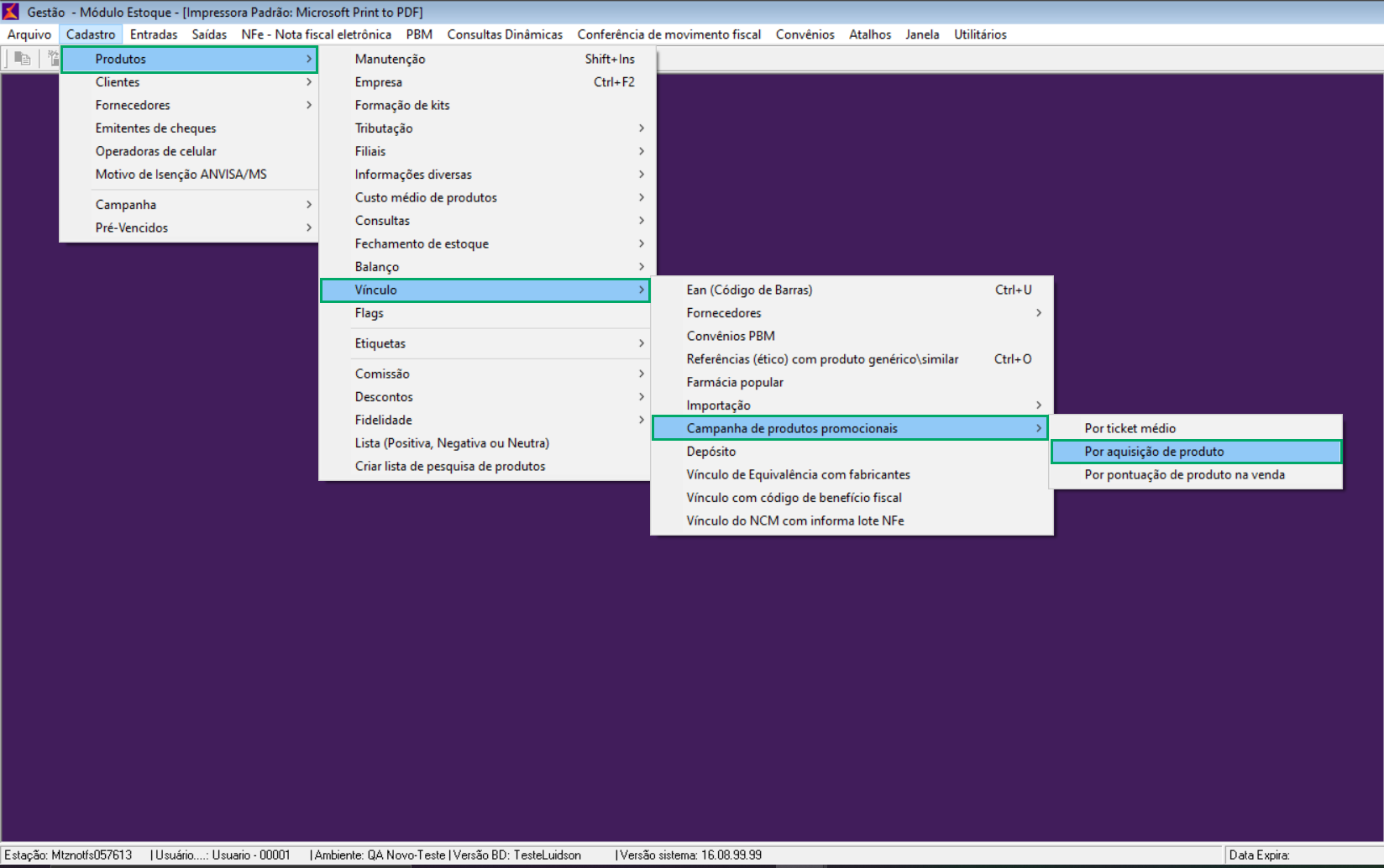1384x868 pixels.
Task: Select Ean (Código de Barras)
Action: [x=851, y=290]
